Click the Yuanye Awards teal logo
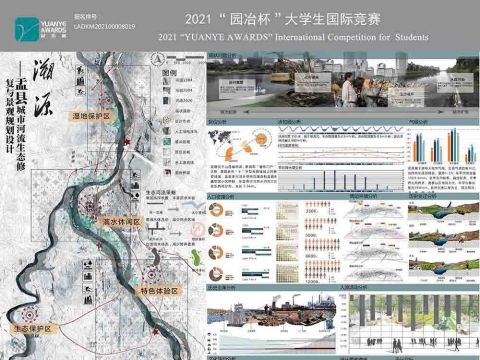 pos(27,29)
